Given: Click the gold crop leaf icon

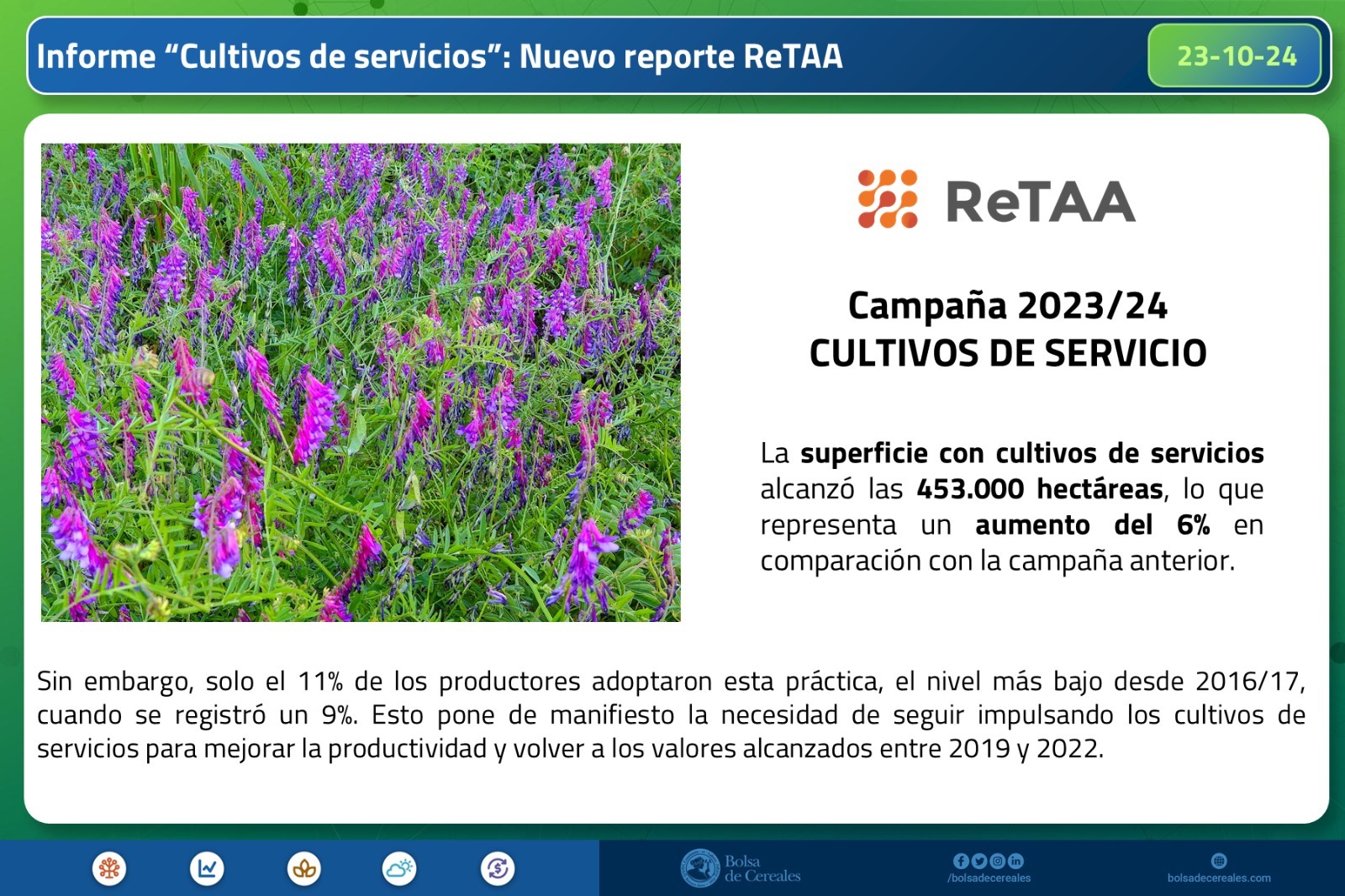Looking at the screenshot, I should [304, 867].
